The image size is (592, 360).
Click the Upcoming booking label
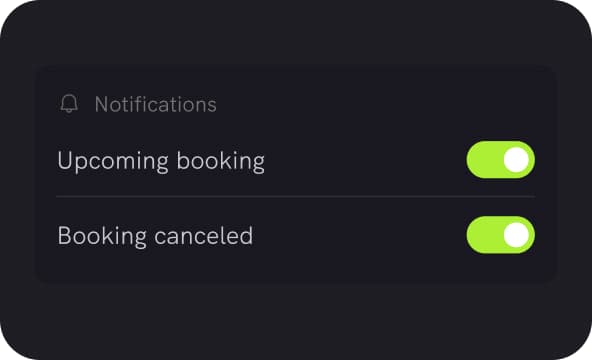[x=161, y=162]
